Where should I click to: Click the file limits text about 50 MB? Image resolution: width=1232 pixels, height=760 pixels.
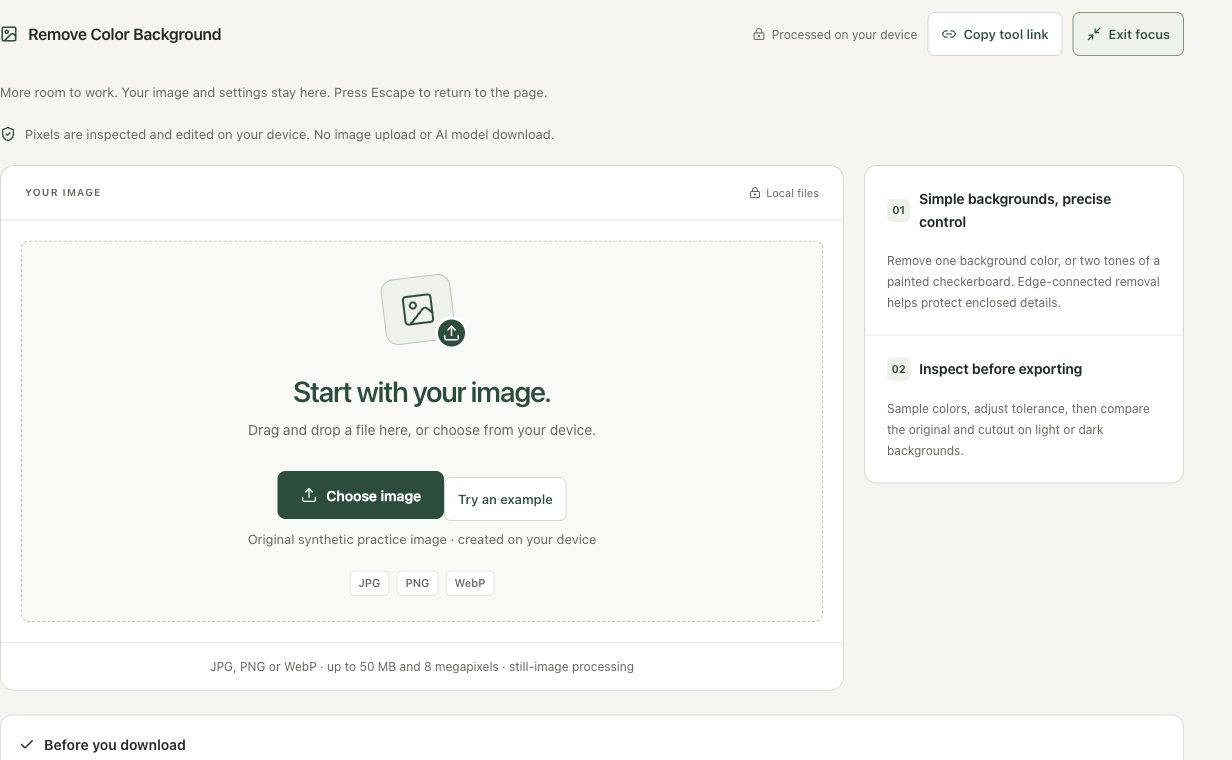tap(422, 666)
